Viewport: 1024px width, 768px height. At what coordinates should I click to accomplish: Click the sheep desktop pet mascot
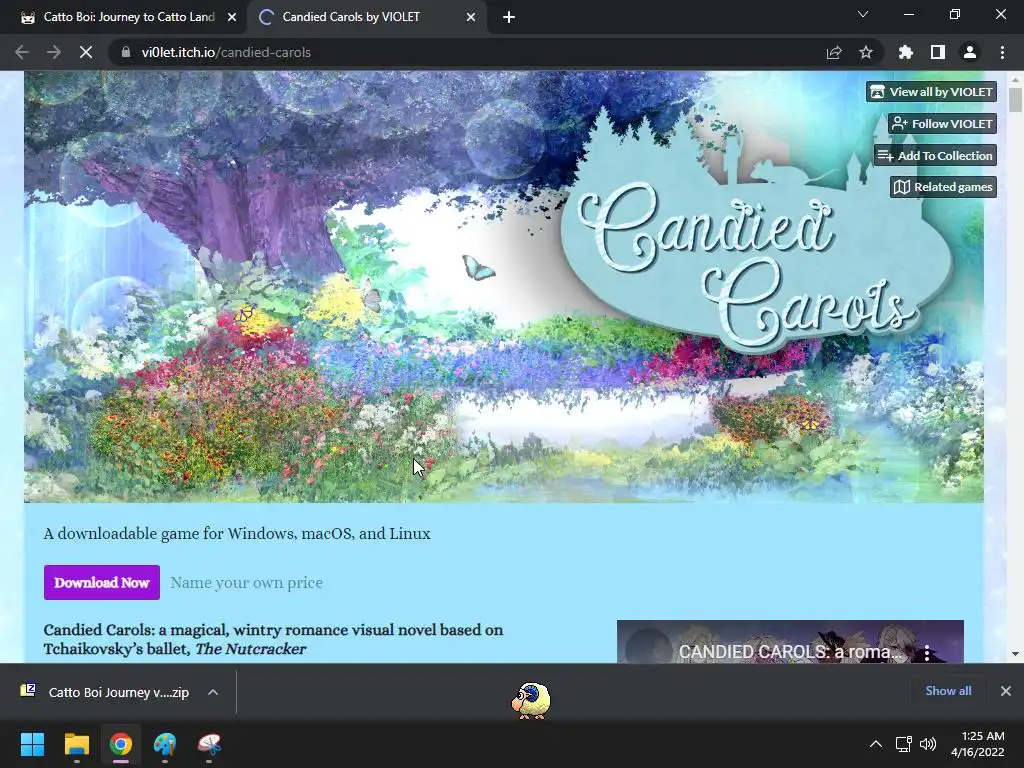tap(530, 701)
